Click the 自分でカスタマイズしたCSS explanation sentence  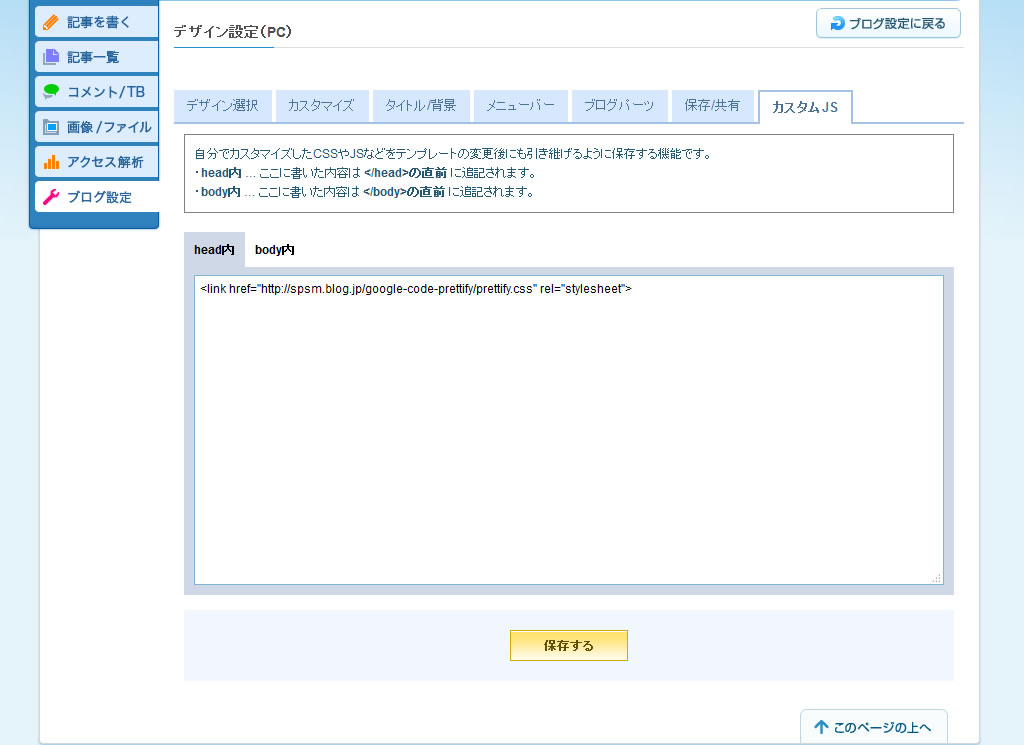[453, 154]
